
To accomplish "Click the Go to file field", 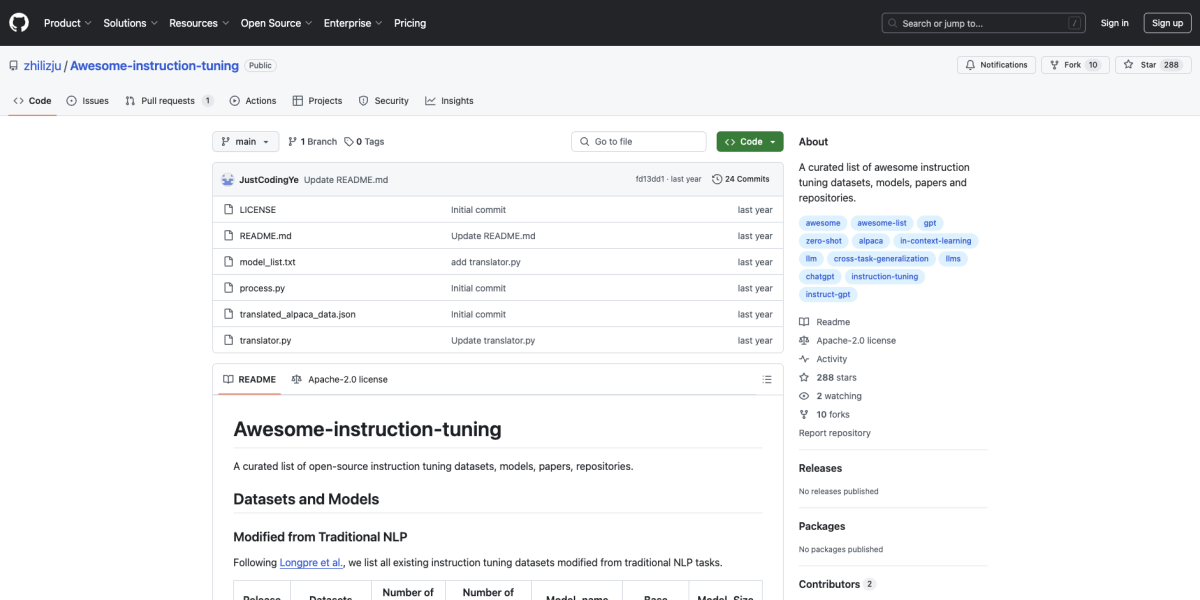I will coord(638,142).
